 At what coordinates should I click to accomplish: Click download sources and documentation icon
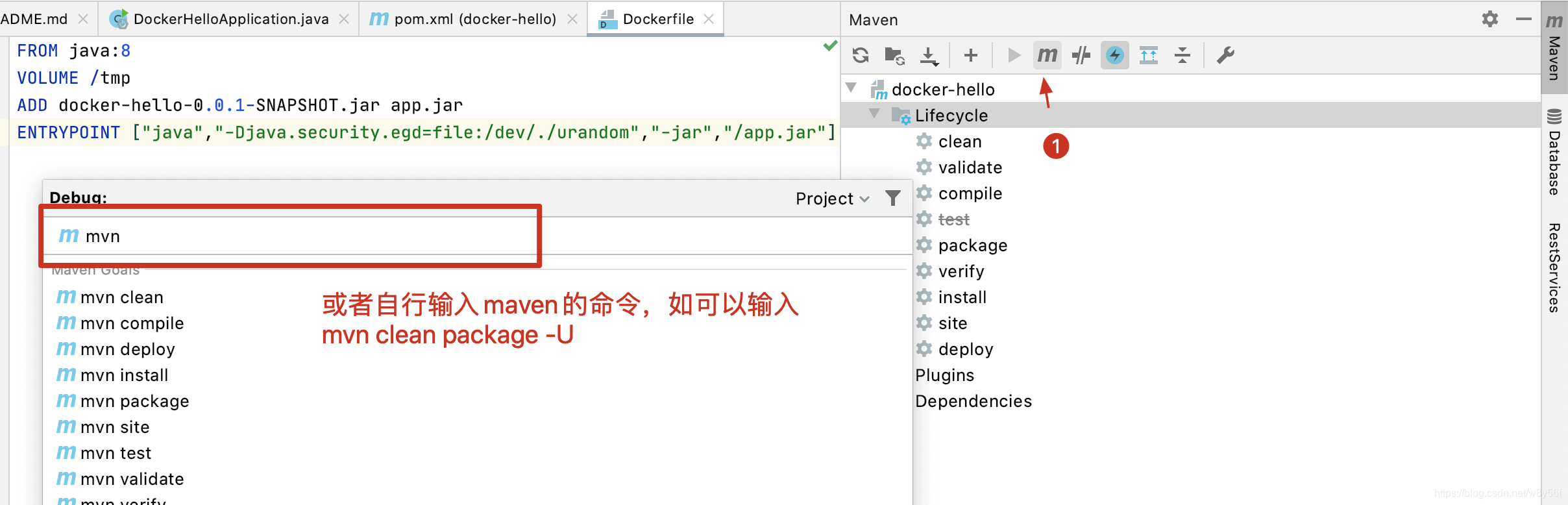pos(929,56)
